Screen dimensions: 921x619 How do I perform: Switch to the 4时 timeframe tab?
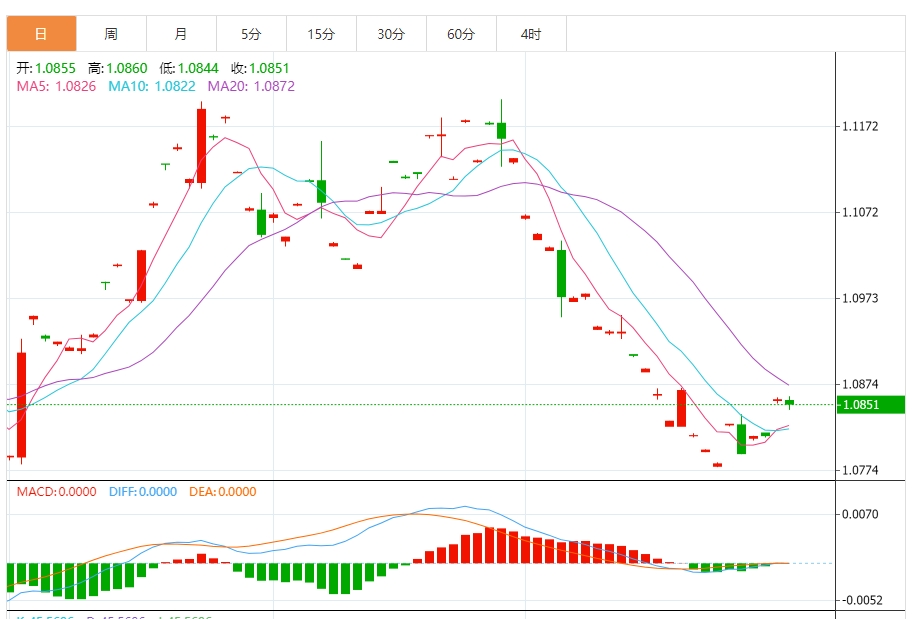tap(530, 33)
